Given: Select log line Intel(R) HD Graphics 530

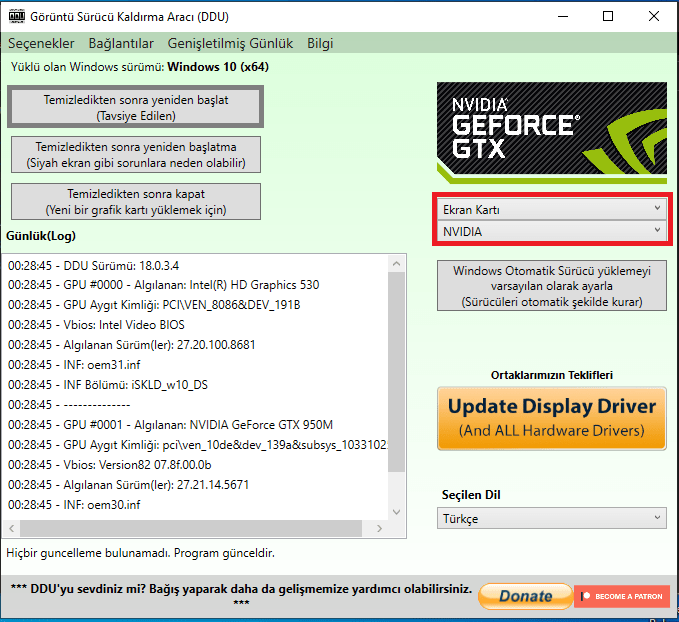Looking at the screenshot, I should coord(164,285).
